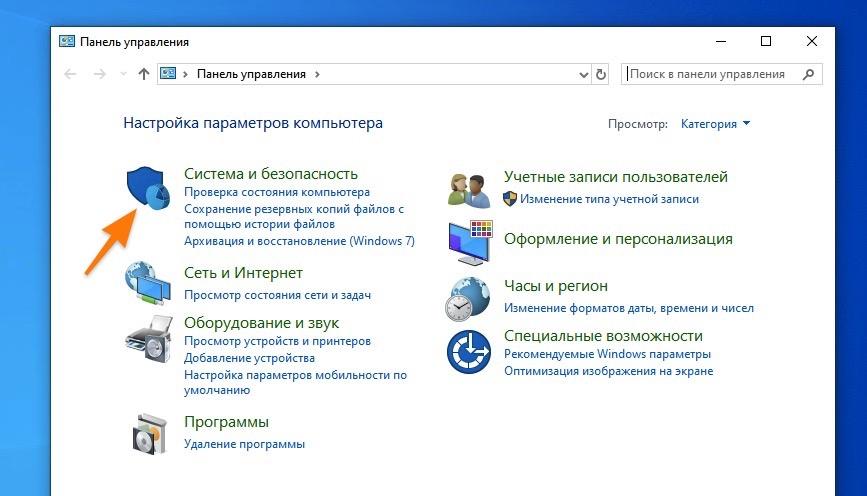Open Оформление и персонализация category
Screen dimensions: 867x496
coord(618,239)
